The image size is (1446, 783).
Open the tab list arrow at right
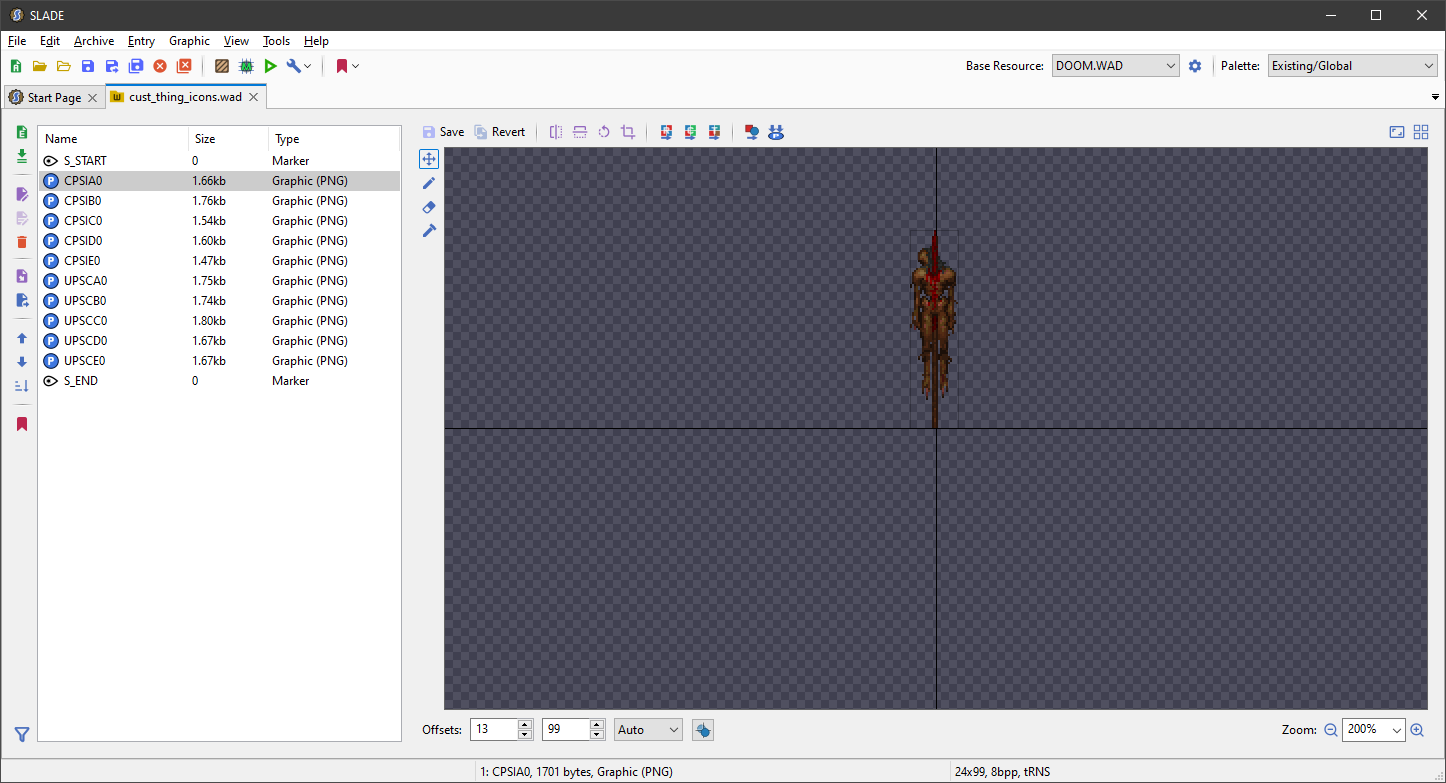pos(1436,98)
